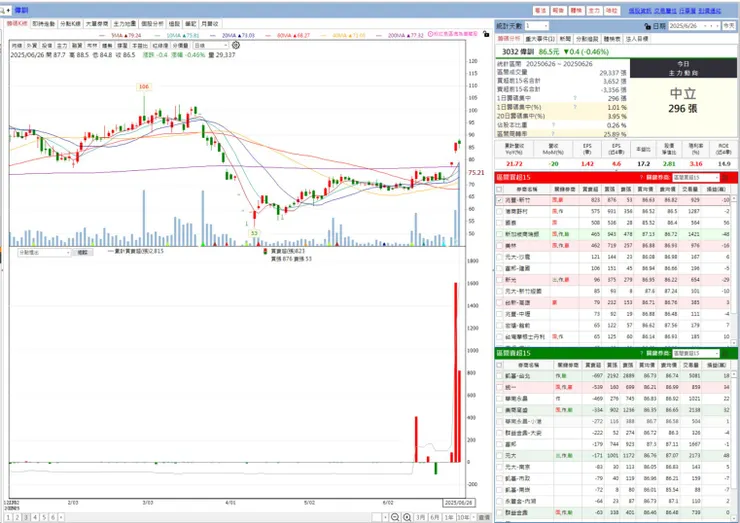Check the 美林 broker row checkbox
The height and width of the screenshot is (523, 740).
click(x=499, y=245)
